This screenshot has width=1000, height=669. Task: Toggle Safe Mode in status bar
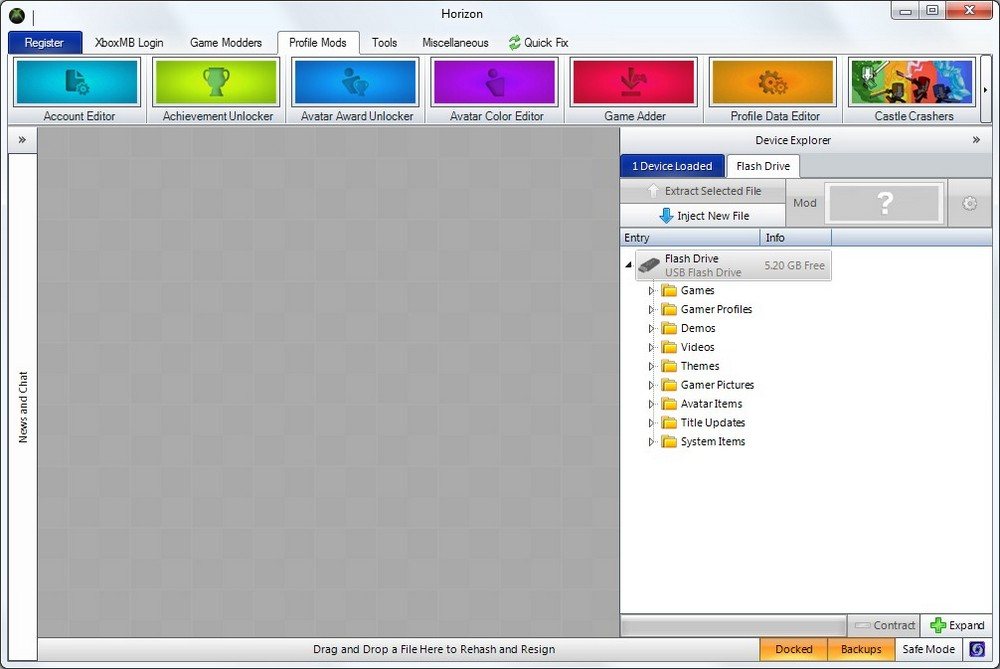coord(928,649)
